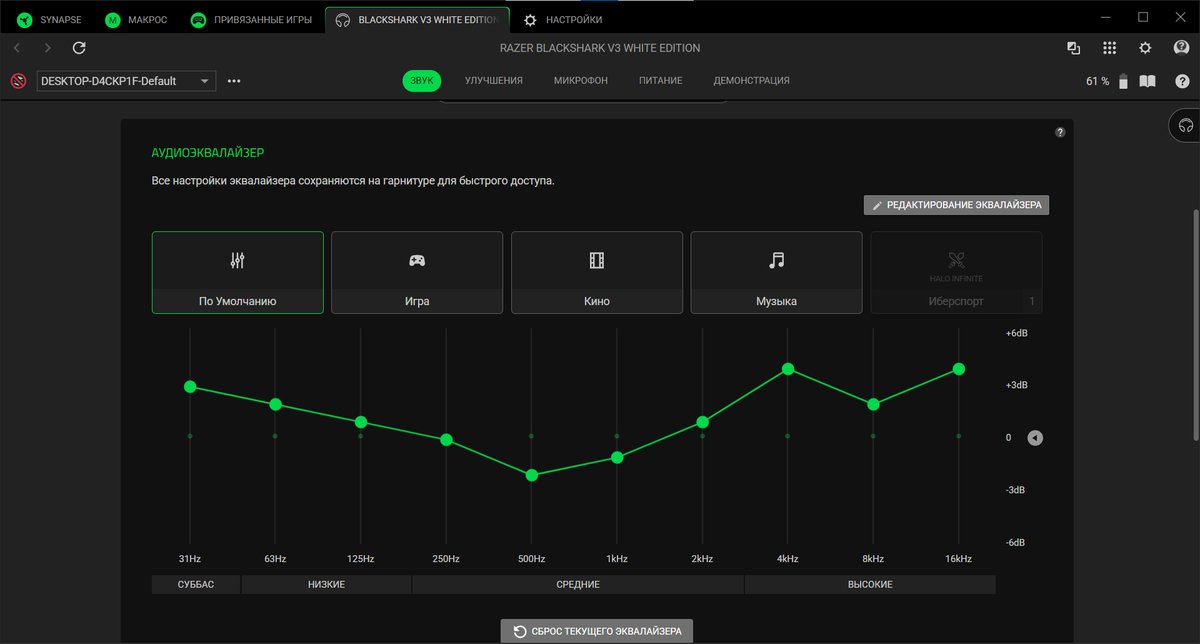Choose the Игра equalizer preset
This screenshot has height=644, width=1200.
click(x=417, y=273)
